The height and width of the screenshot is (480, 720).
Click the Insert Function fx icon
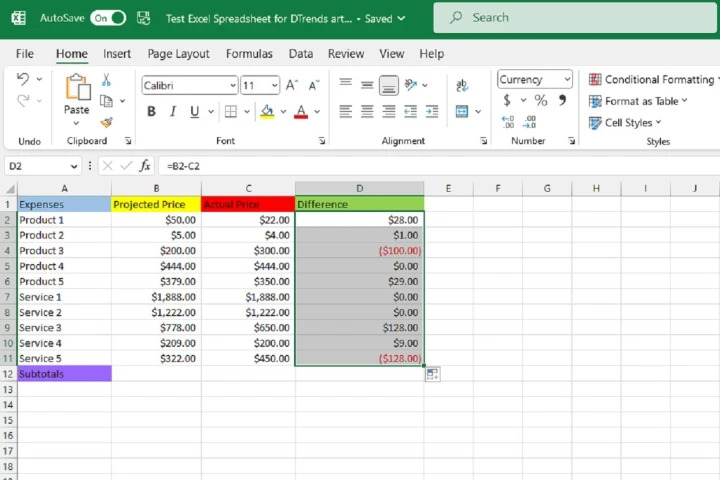click(145, 166)
